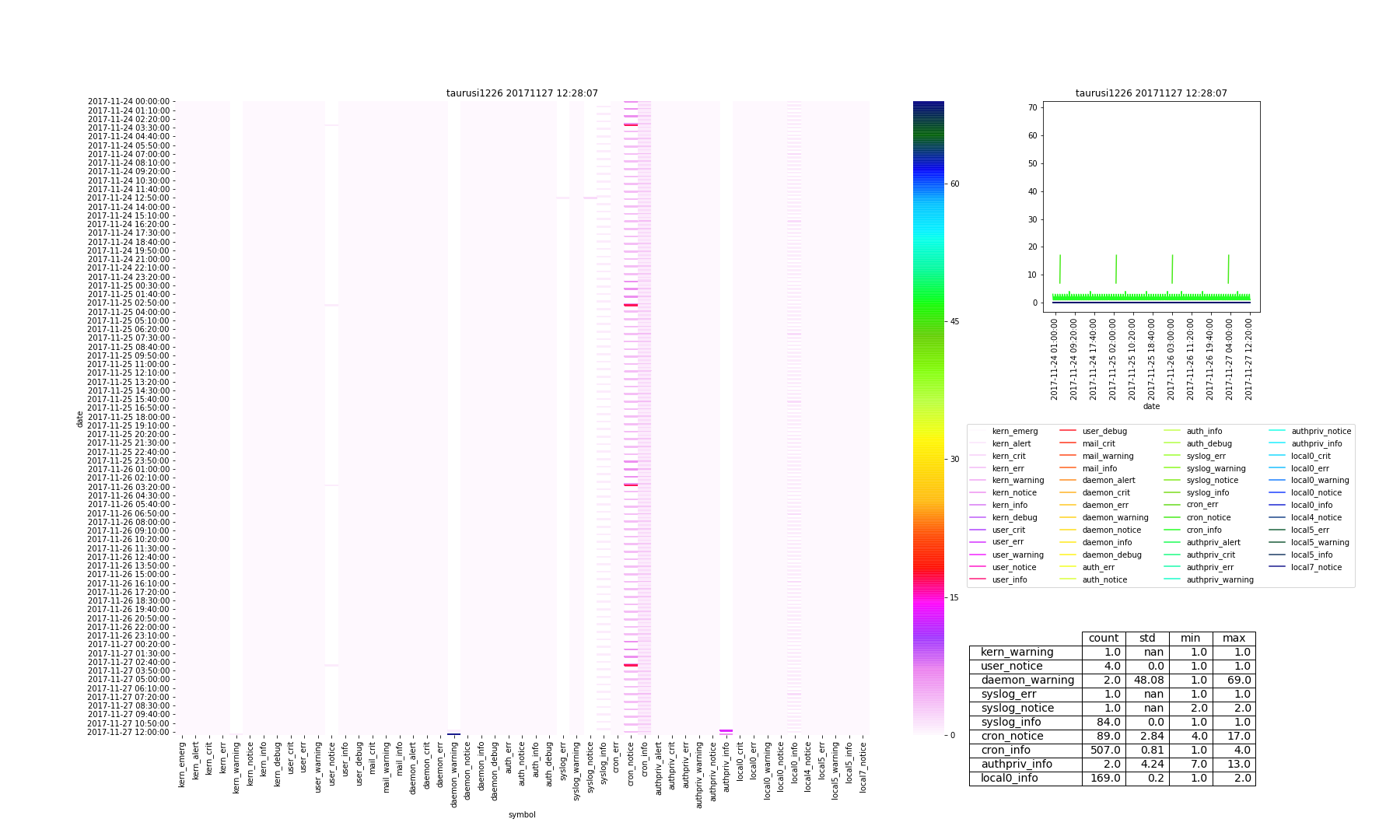Screen dimensions: 1400x840
Task: Click the colorbar at the 60 tick
Action: coord(928,184)
